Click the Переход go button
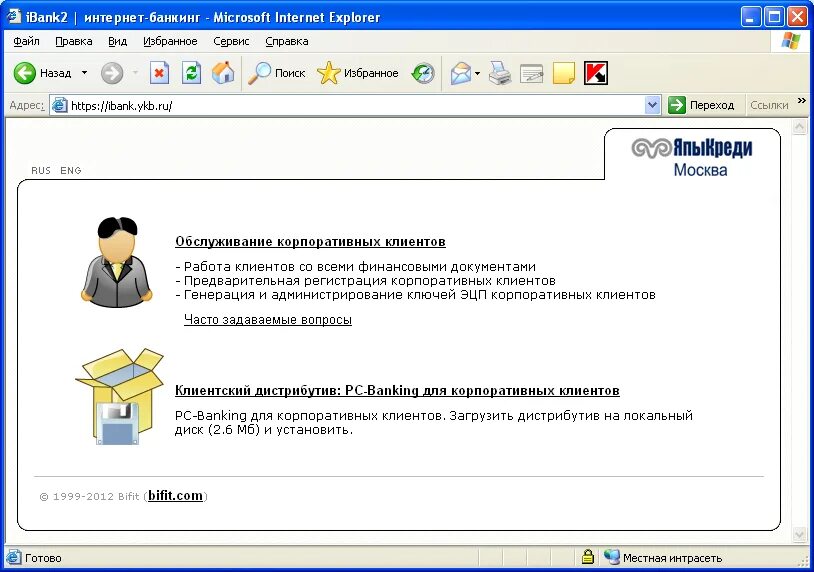 (701, 105)
